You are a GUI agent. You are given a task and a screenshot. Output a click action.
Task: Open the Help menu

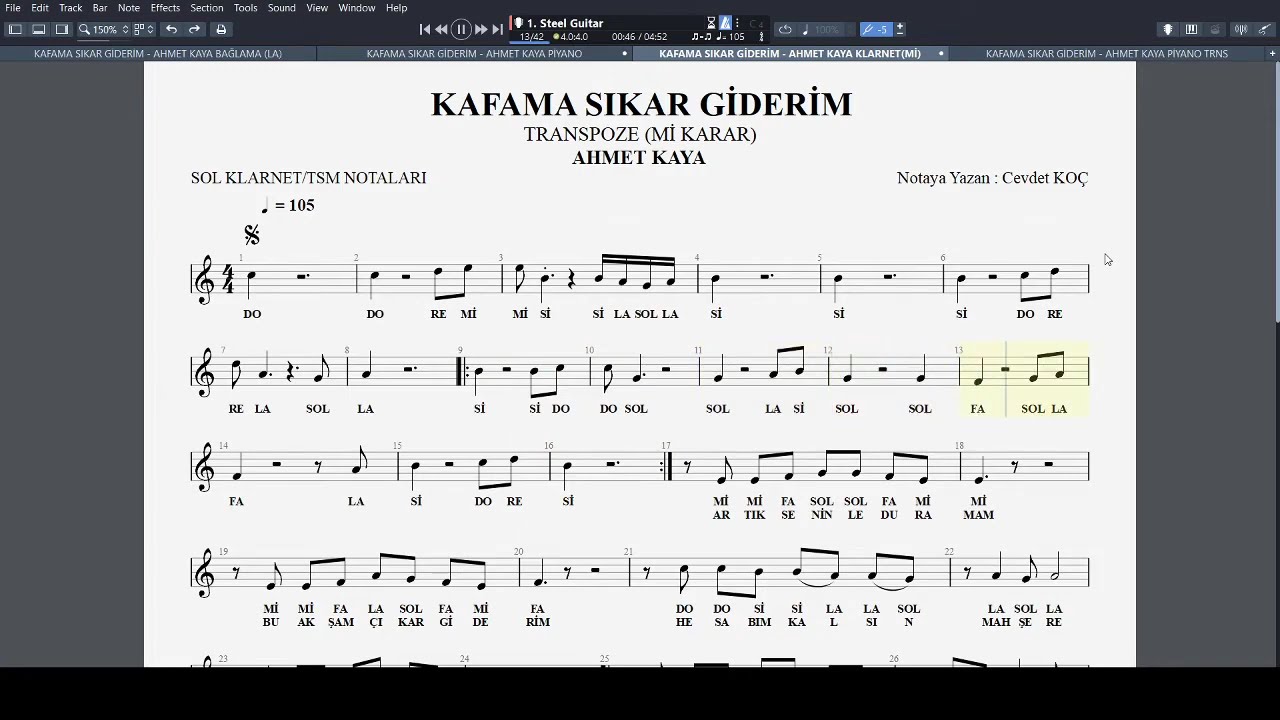397,8
